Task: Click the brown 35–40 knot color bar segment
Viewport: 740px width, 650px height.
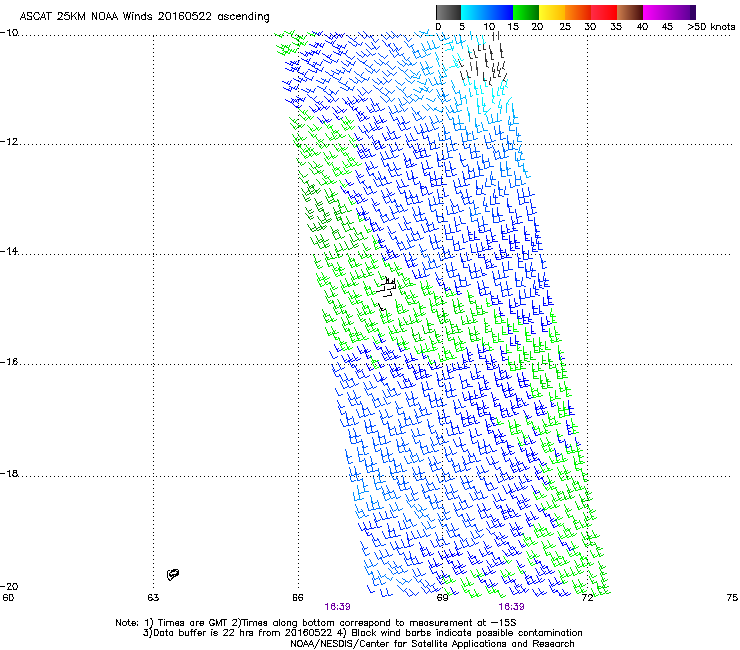Action: pos(630,12)
